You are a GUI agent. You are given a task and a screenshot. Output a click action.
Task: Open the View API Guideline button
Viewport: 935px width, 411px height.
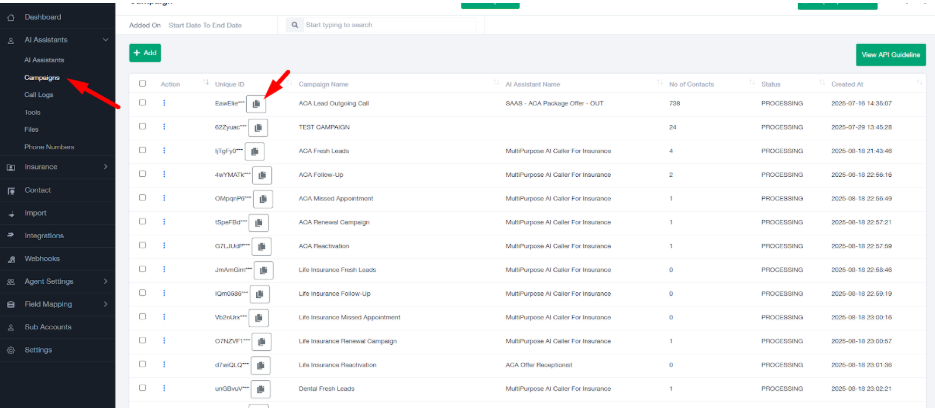(890, 55)
